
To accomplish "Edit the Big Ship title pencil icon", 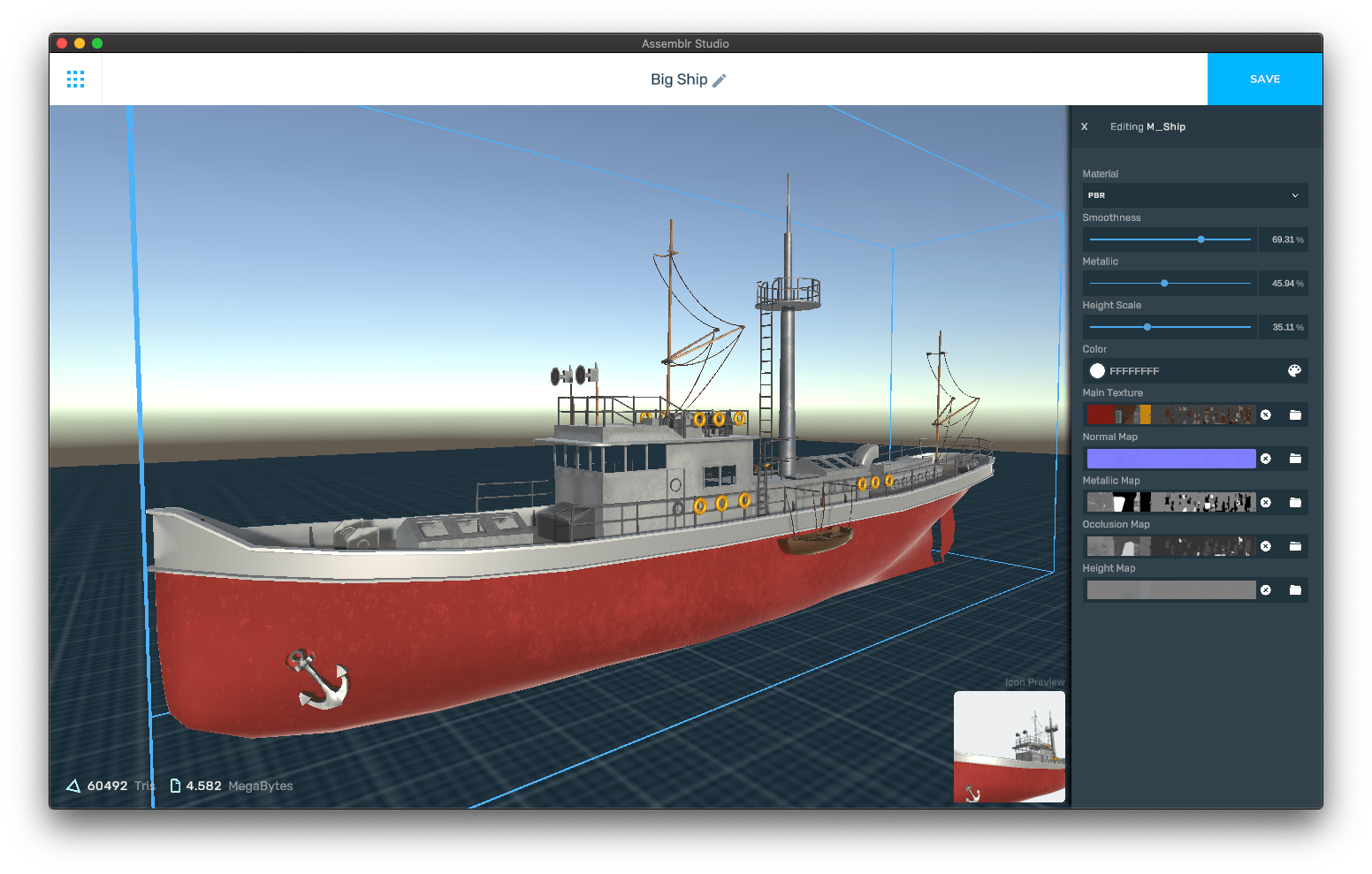I will click(720, 80).
